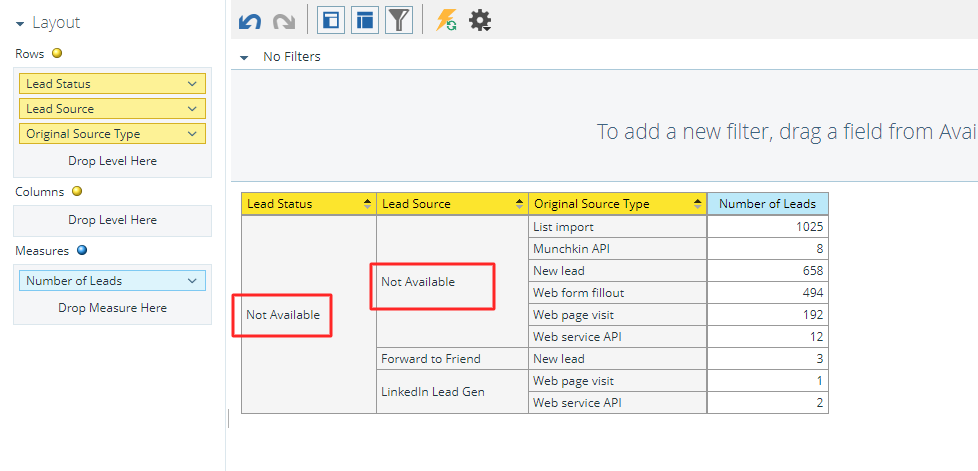
Task: Select the Number of Leads column header
Action: pos(767,203)
